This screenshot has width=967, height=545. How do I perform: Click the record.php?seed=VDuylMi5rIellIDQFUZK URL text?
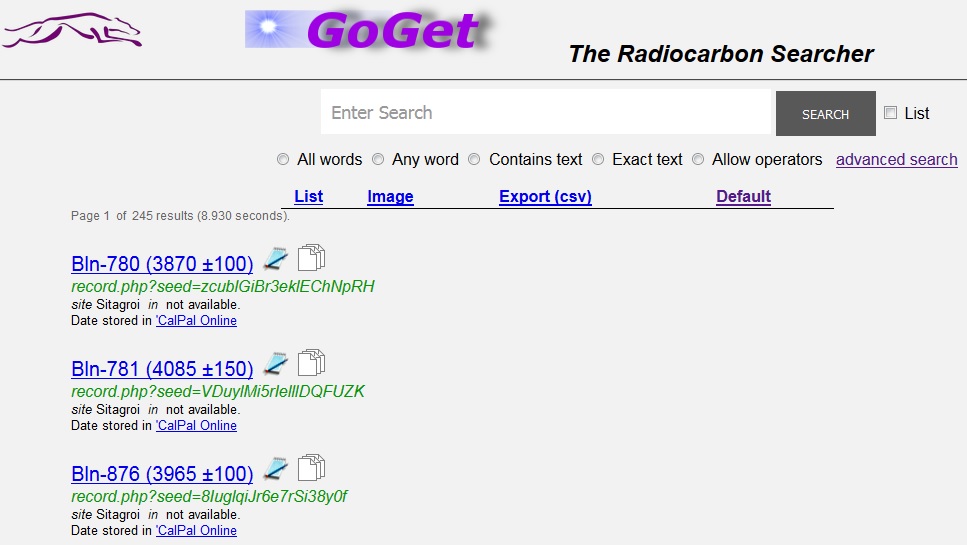coord(218,391)
